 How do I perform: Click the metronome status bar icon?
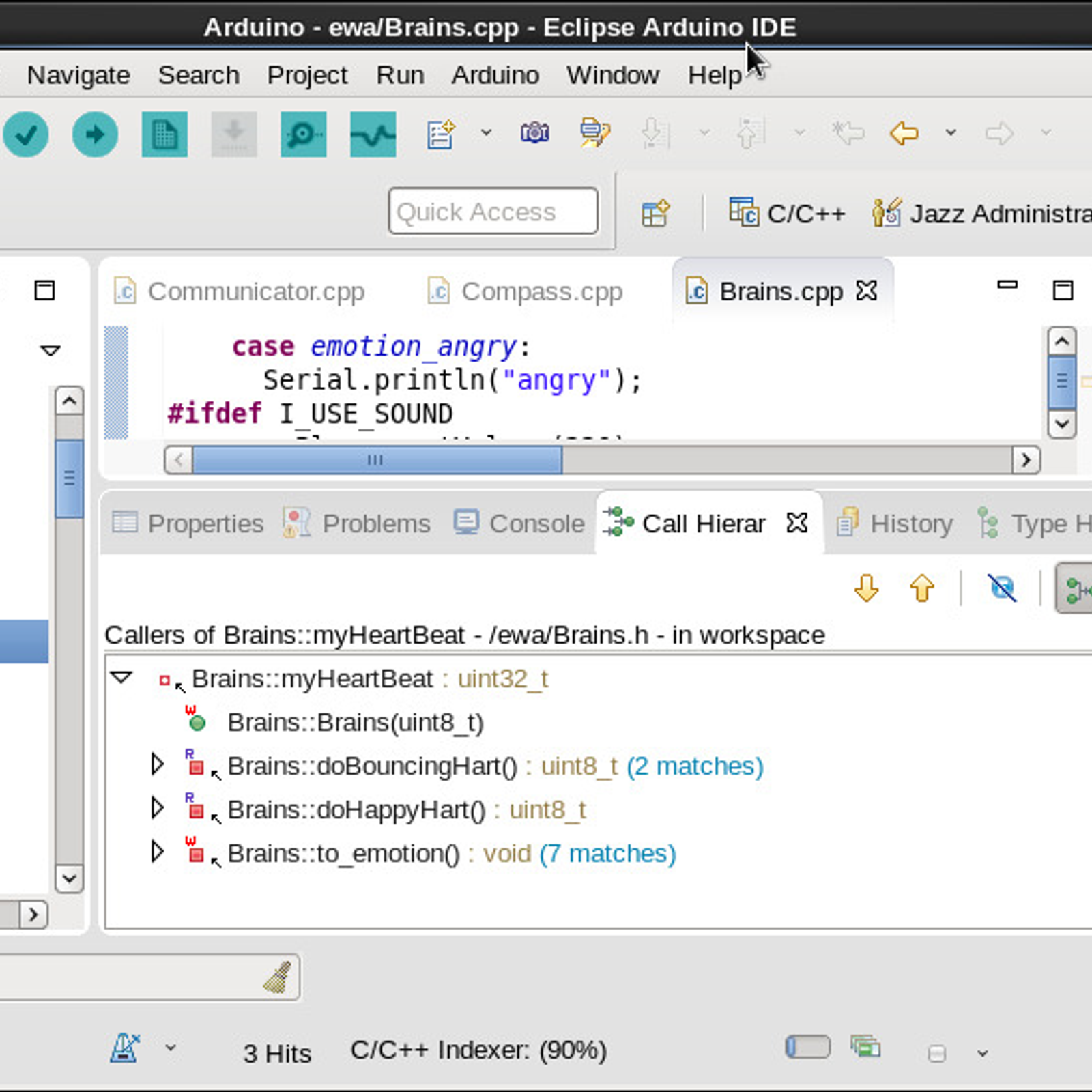(x=125, y=1048)
